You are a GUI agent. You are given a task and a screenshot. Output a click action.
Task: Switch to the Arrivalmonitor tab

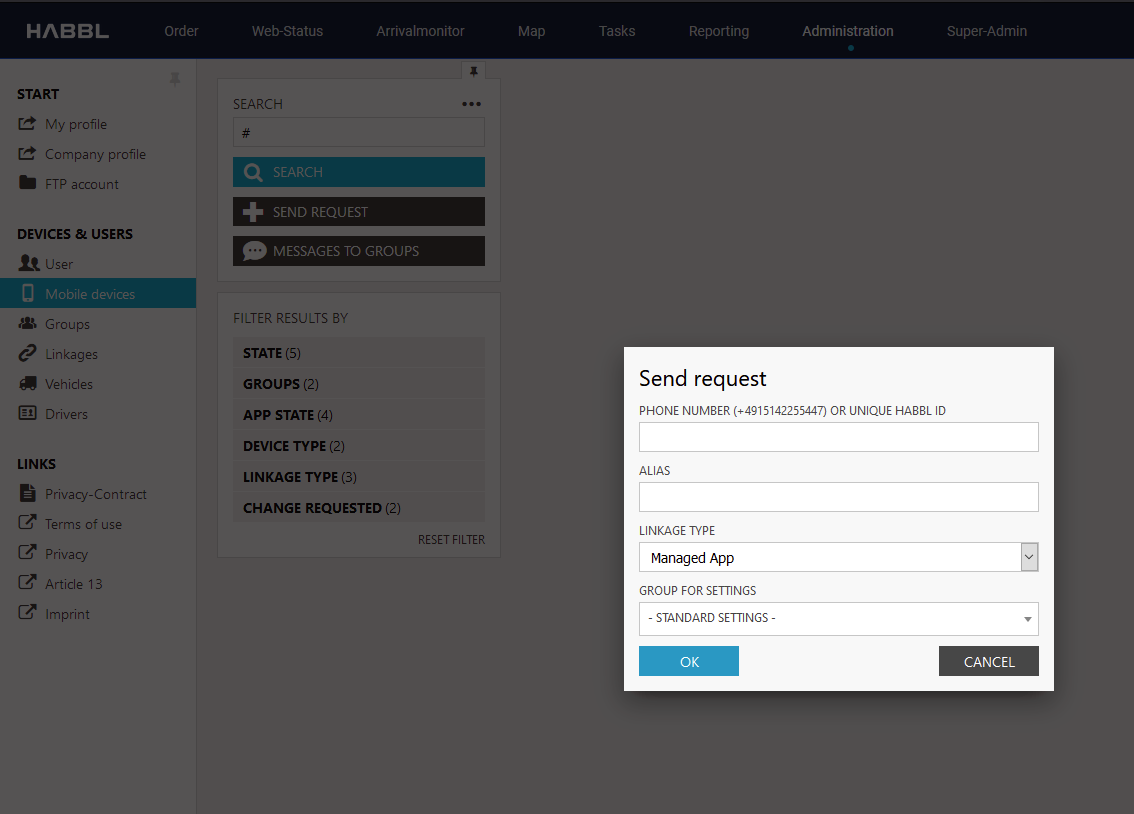click(420, 31)
